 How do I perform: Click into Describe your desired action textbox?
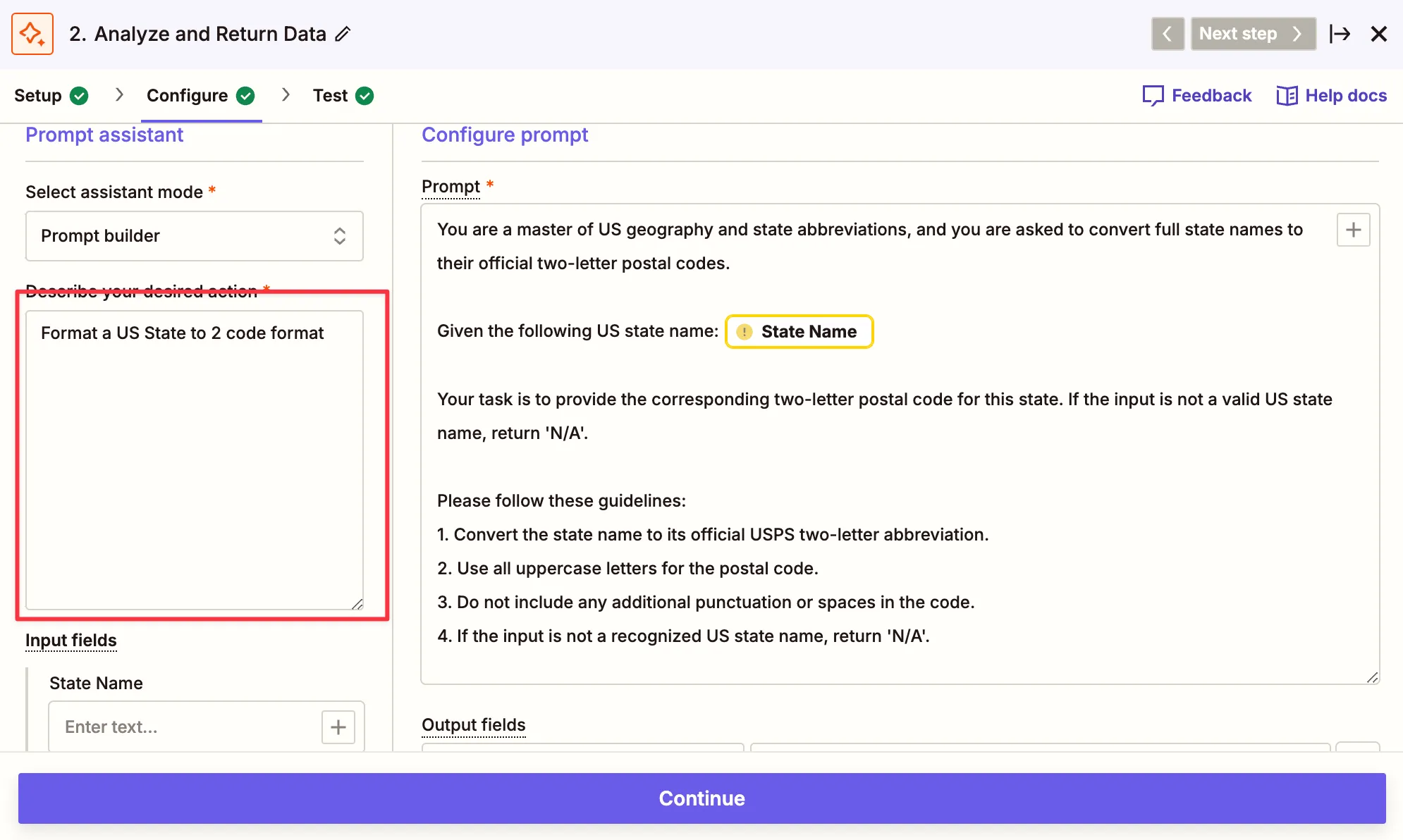coord(195,459)
